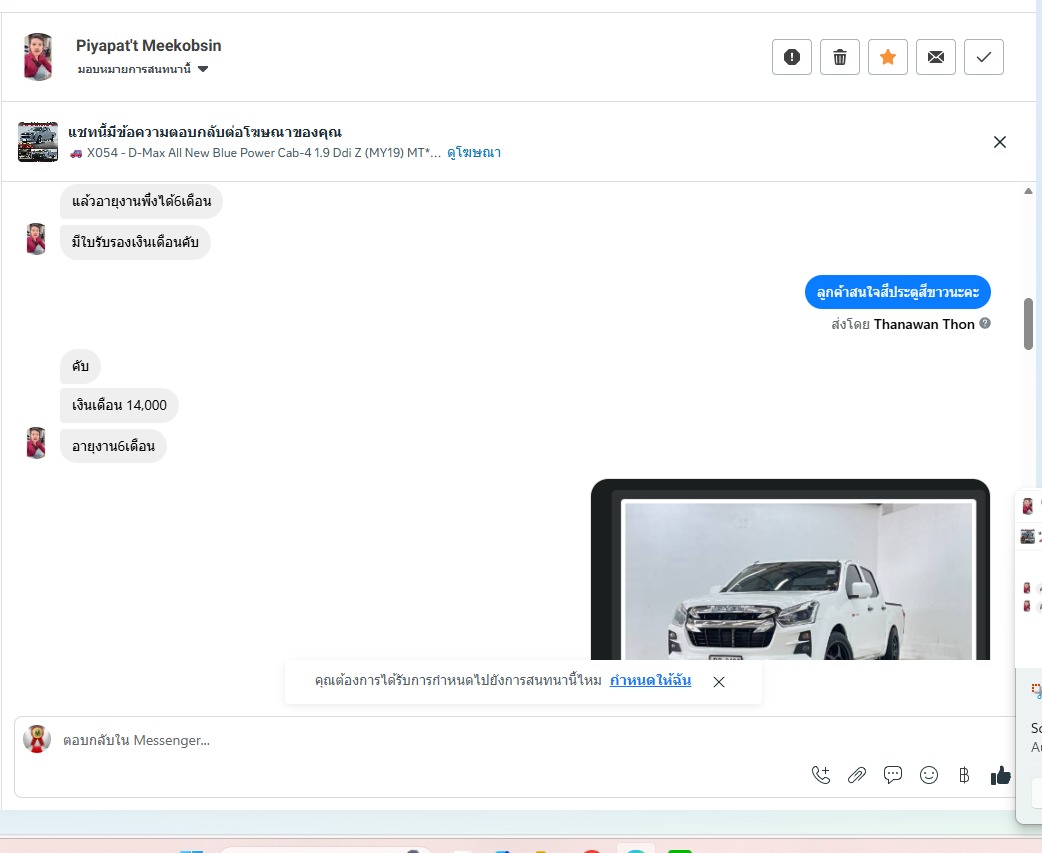Open the white D-Max pickup photo
The width and height of the screenshot is (1042, 853).
click(790, 570)
